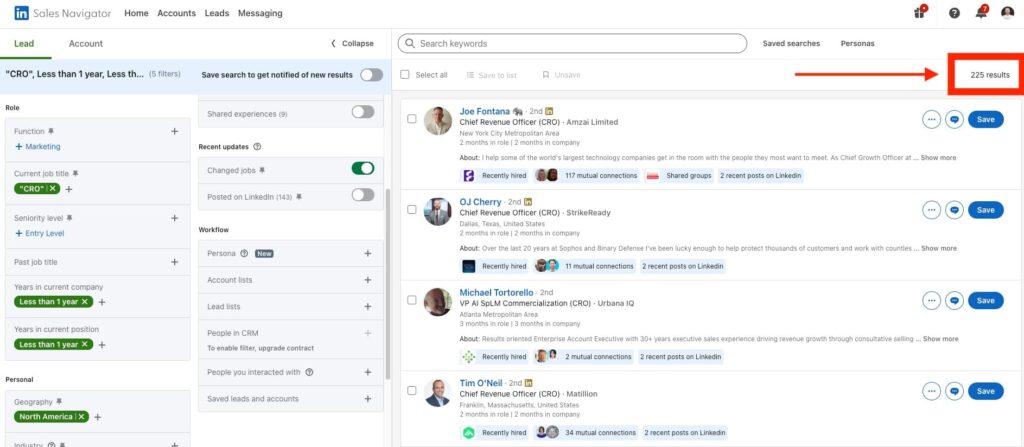
Task: Open Personas link
Action: click(x=857, y=44)
